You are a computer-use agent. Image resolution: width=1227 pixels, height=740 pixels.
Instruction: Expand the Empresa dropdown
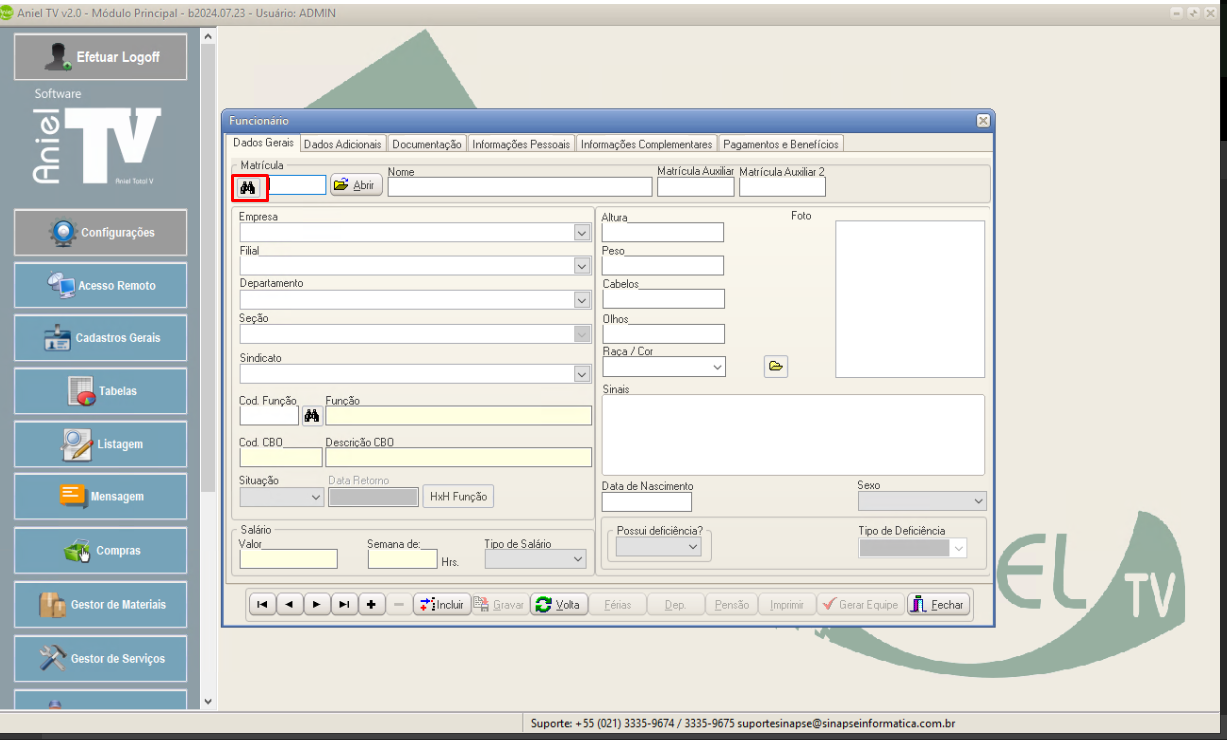[581, 232]
